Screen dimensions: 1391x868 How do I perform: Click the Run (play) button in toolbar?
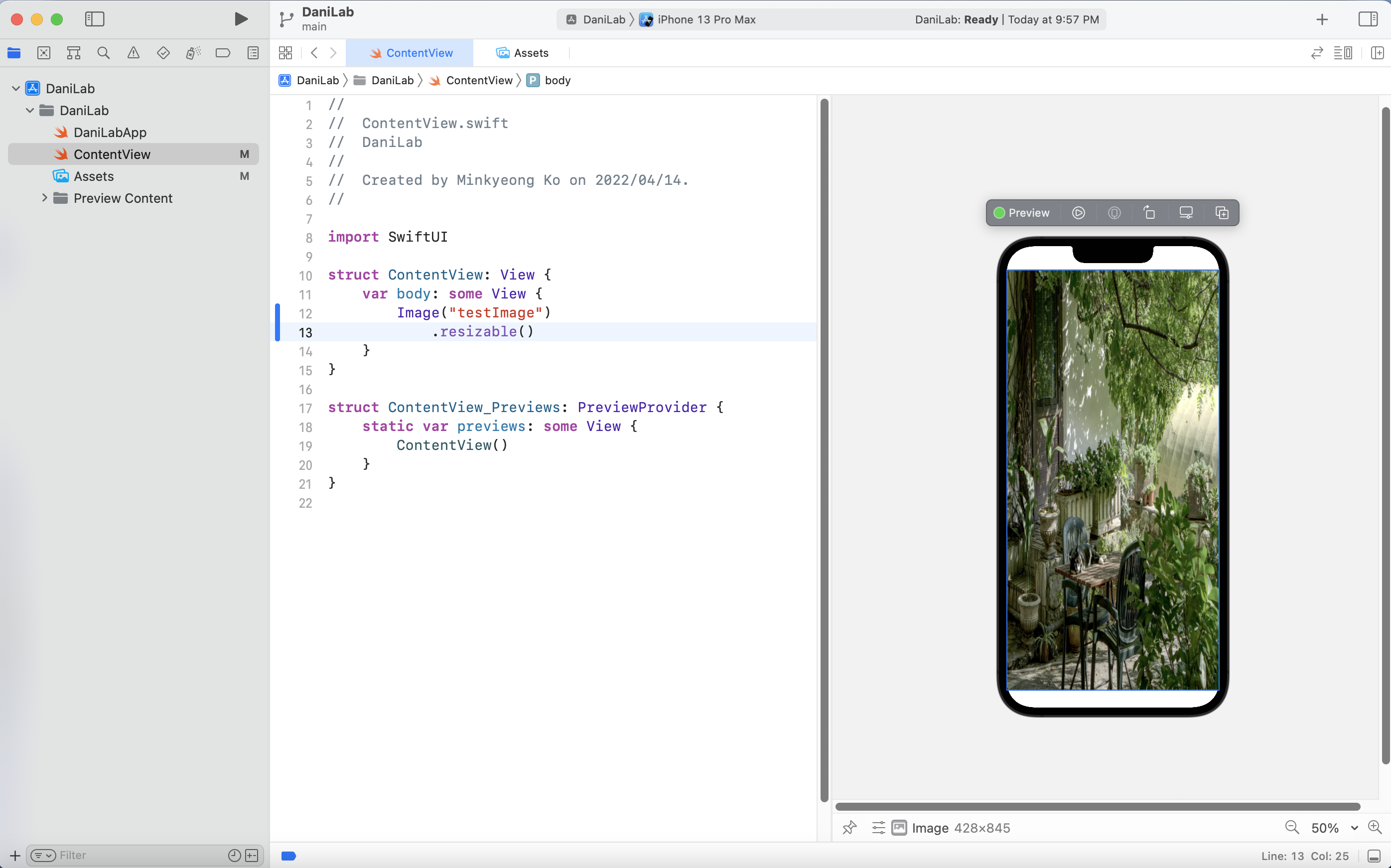pos(241,19)
